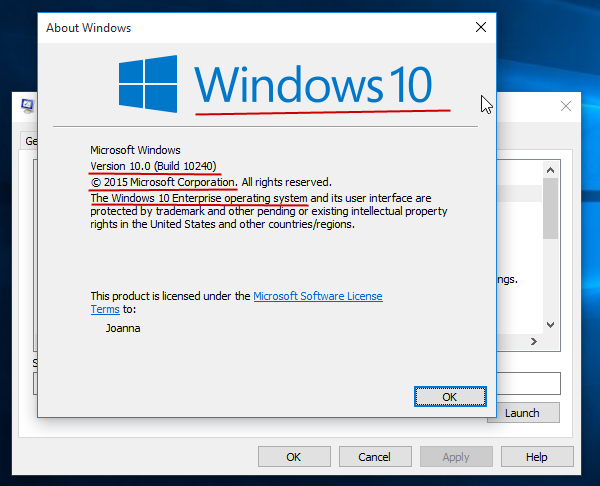Click the 'Microsoft Windows' text line
The height and width of the screenshot is (486, 600).
click(135, 150)
